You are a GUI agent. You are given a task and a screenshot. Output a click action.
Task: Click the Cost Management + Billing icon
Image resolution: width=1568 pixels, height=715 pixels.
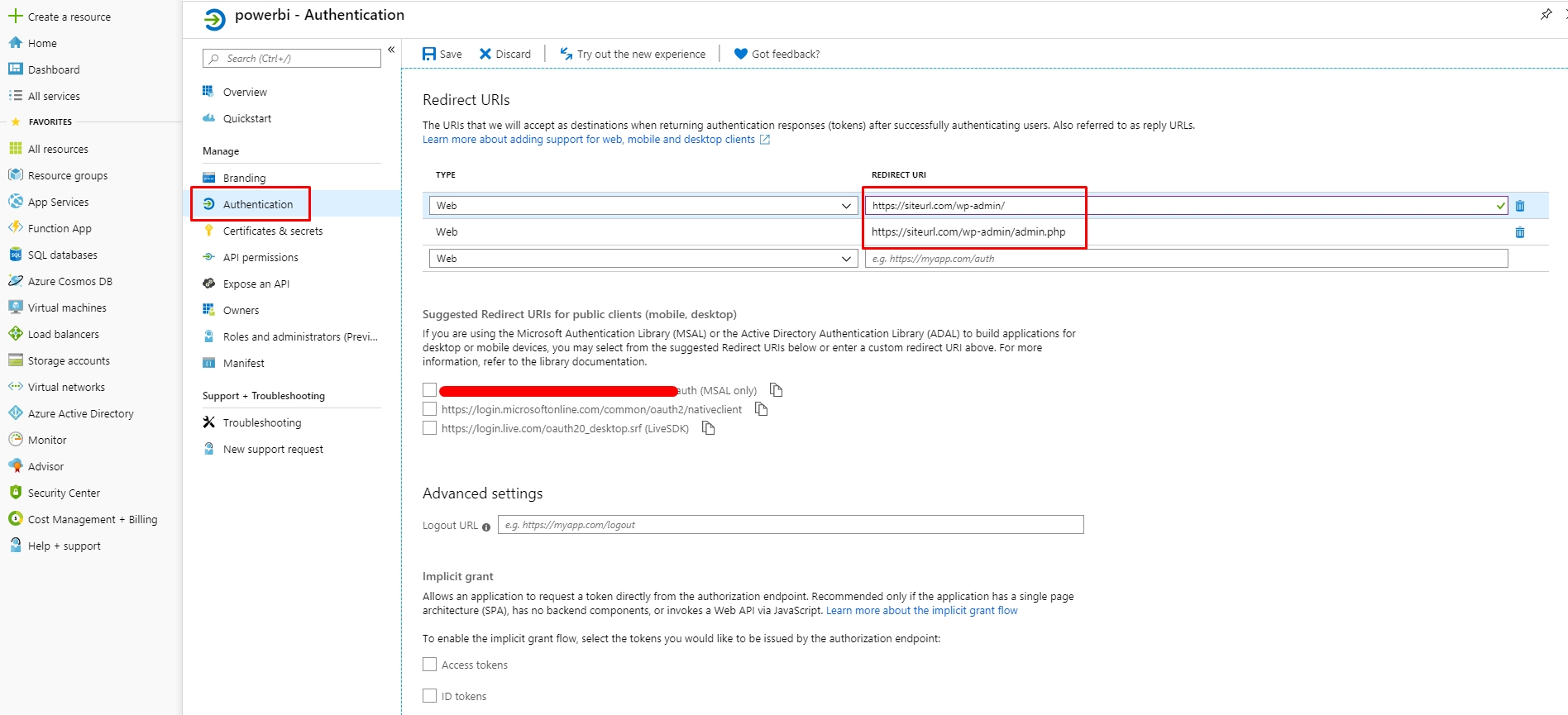click(x=15, y=518)
